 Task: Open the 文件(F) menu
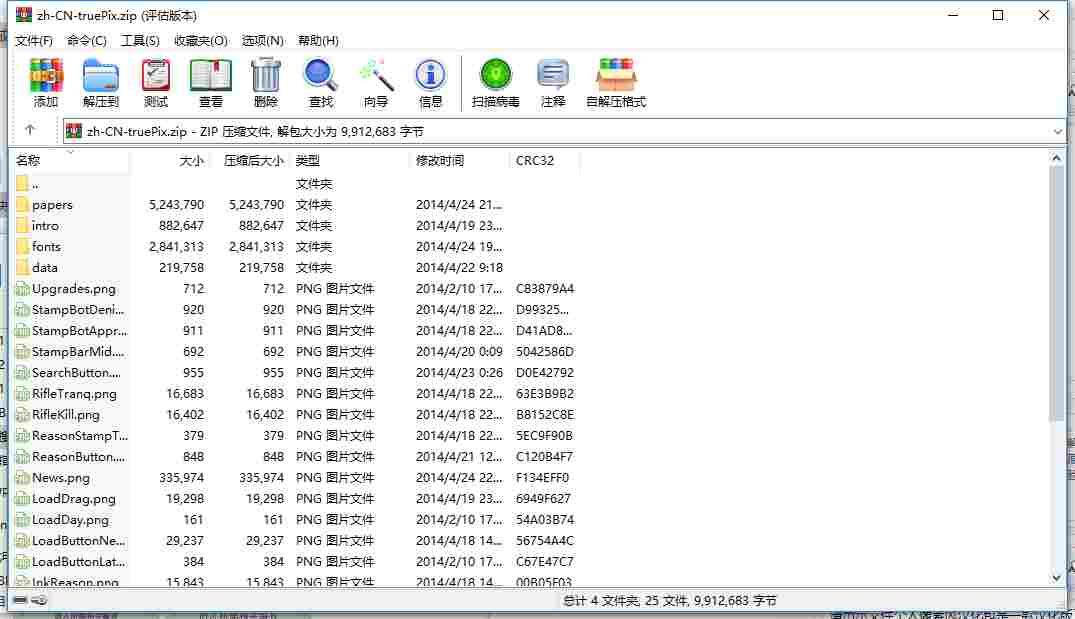34,40
